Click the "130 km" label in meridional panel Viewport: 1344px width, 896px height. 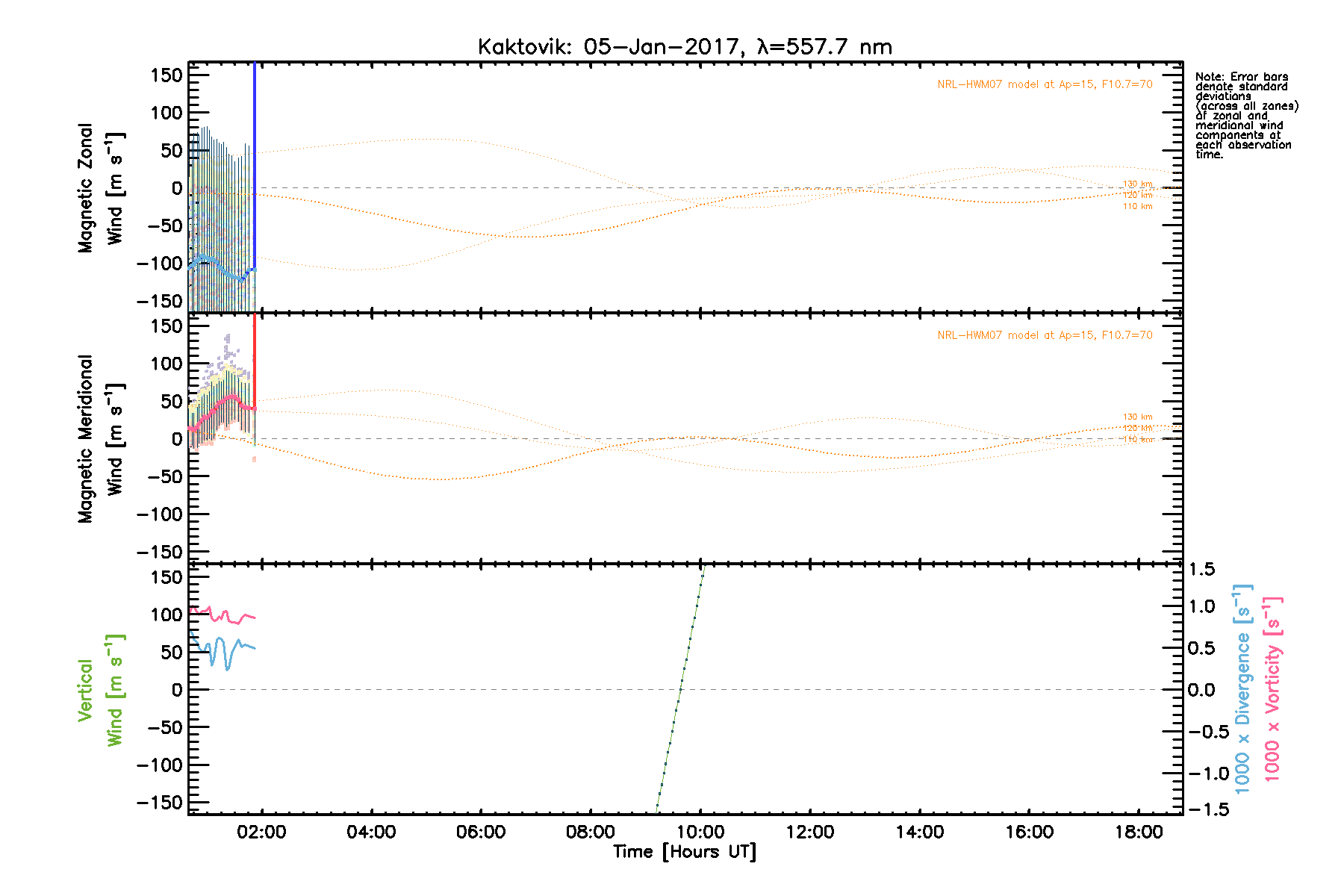pyautogui.click(x=1138, y=417)
